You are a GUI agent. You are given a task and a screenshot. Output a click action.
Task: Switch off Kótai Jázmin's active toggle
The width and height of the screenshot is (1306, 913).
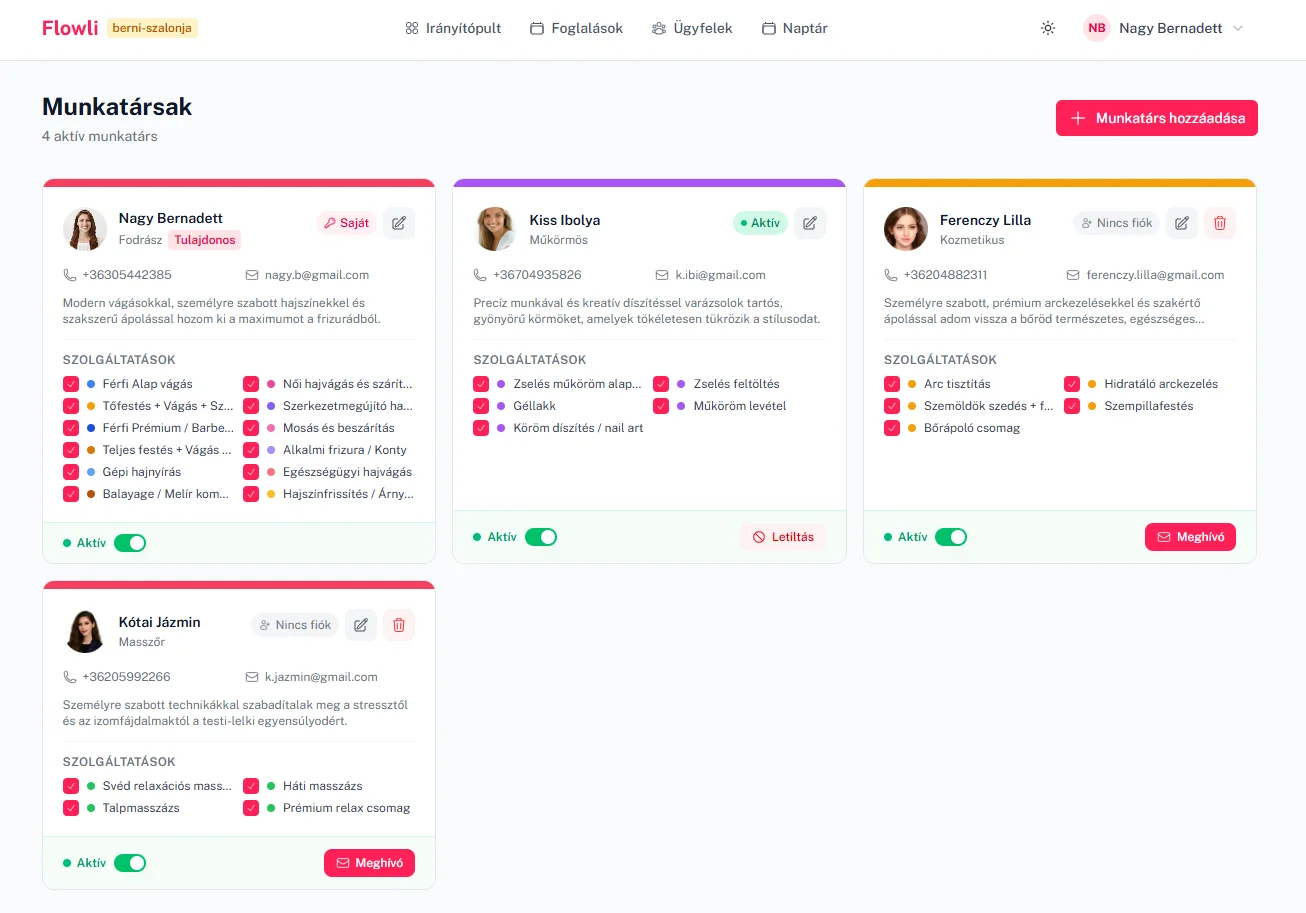[x=130, y=863]
